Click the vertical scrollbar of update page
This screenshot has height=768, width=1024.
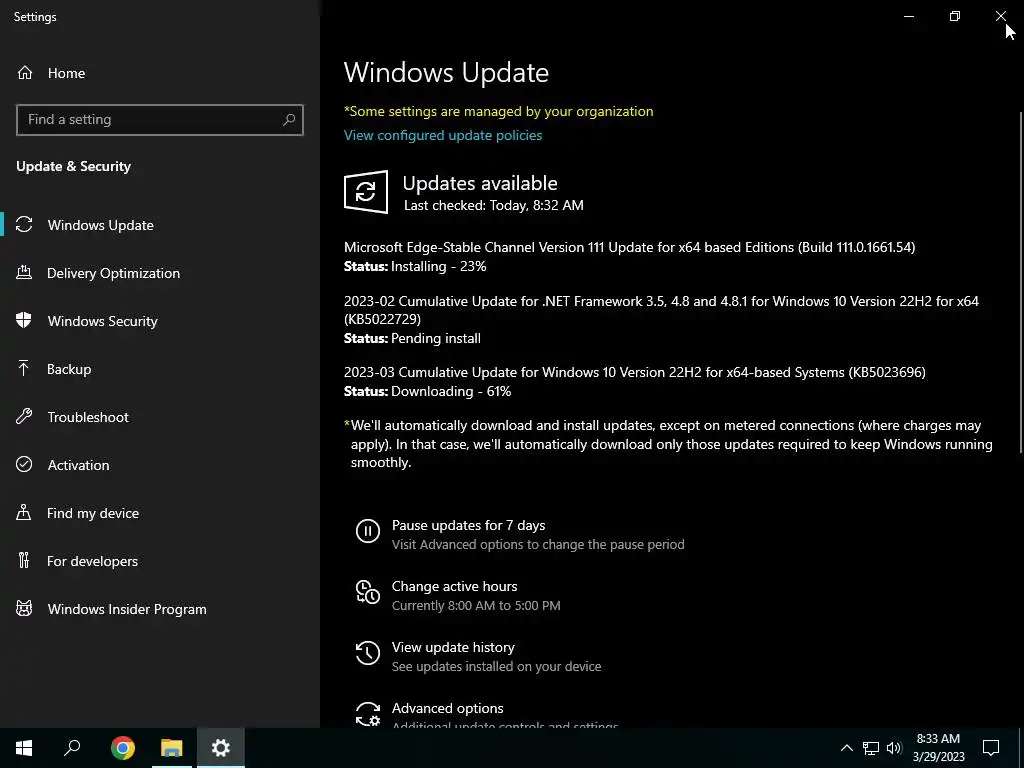pyautogui.click(x=1021, y=282)
